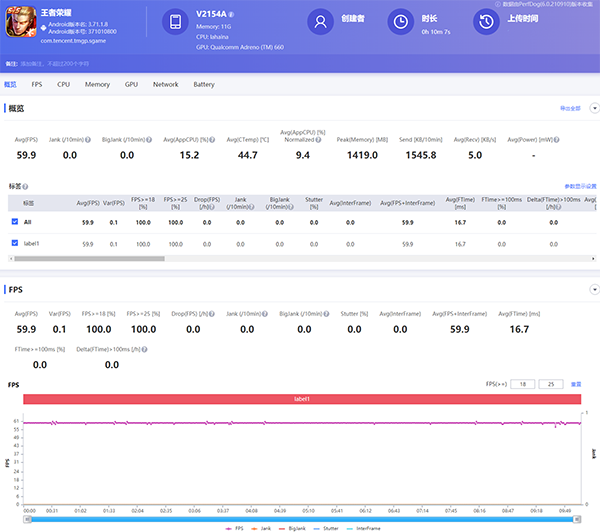Toggle FPS series in chart legend
This screenshot has height=532, width=600.
coord(234,527)
